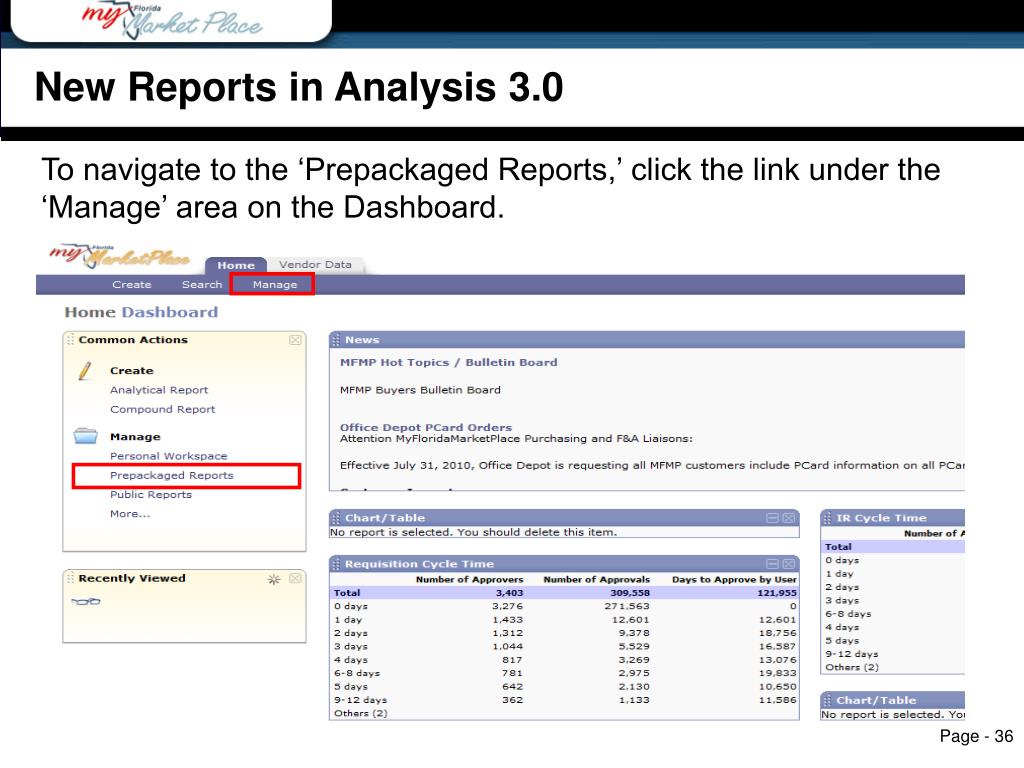Open the Create menu in navigation bar
Image resolution: width=1024 pixels, height=768 pixels.
point(132,285)
